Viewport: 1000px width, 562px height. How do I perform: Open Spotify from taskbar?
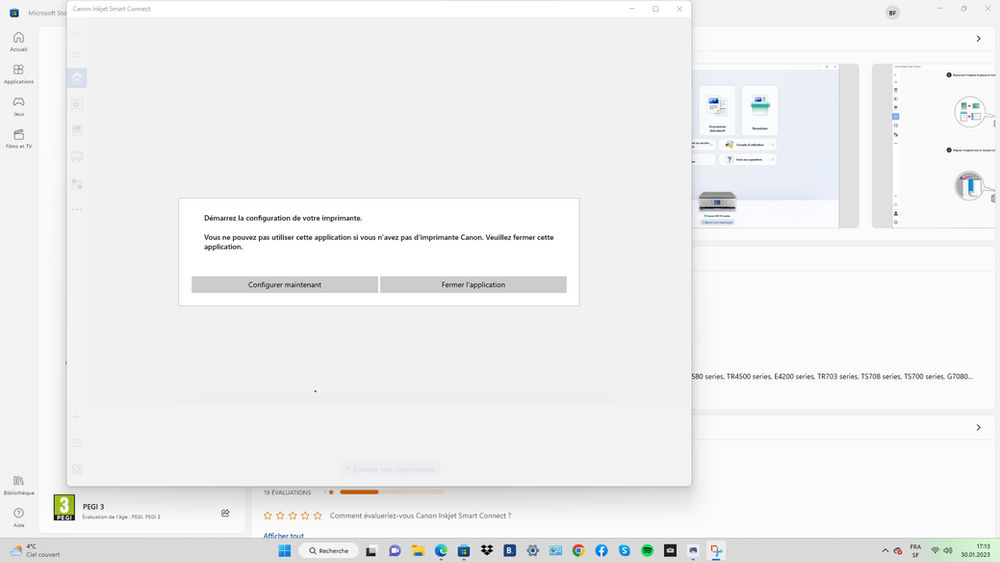tap(647, 551)
